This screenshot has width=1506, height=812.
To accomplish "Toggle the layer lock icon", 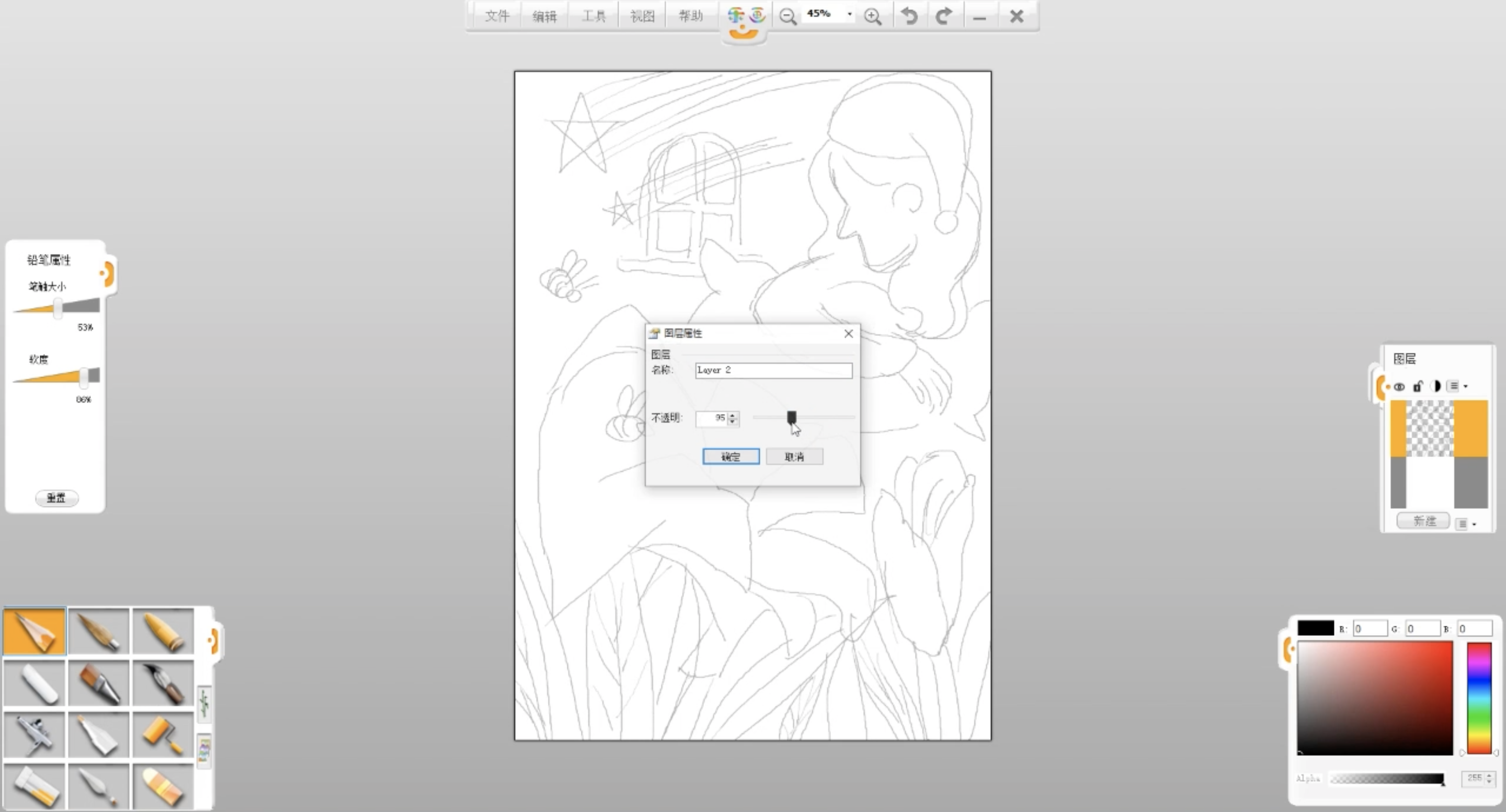I will [1417, 386].
